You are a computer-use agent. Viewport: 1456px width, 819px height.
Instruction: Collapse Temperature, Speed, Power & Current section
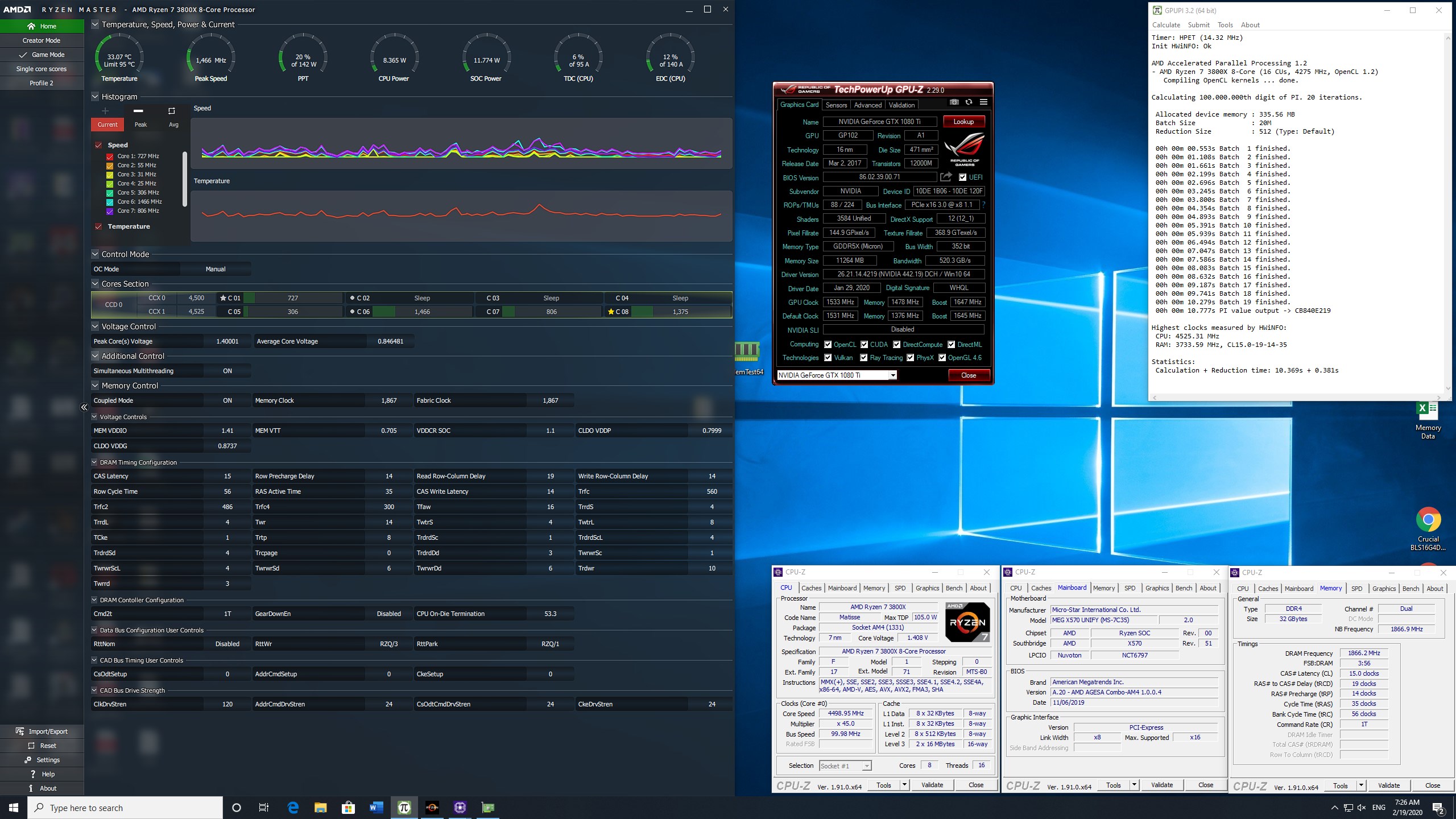[x=95, y=24]
